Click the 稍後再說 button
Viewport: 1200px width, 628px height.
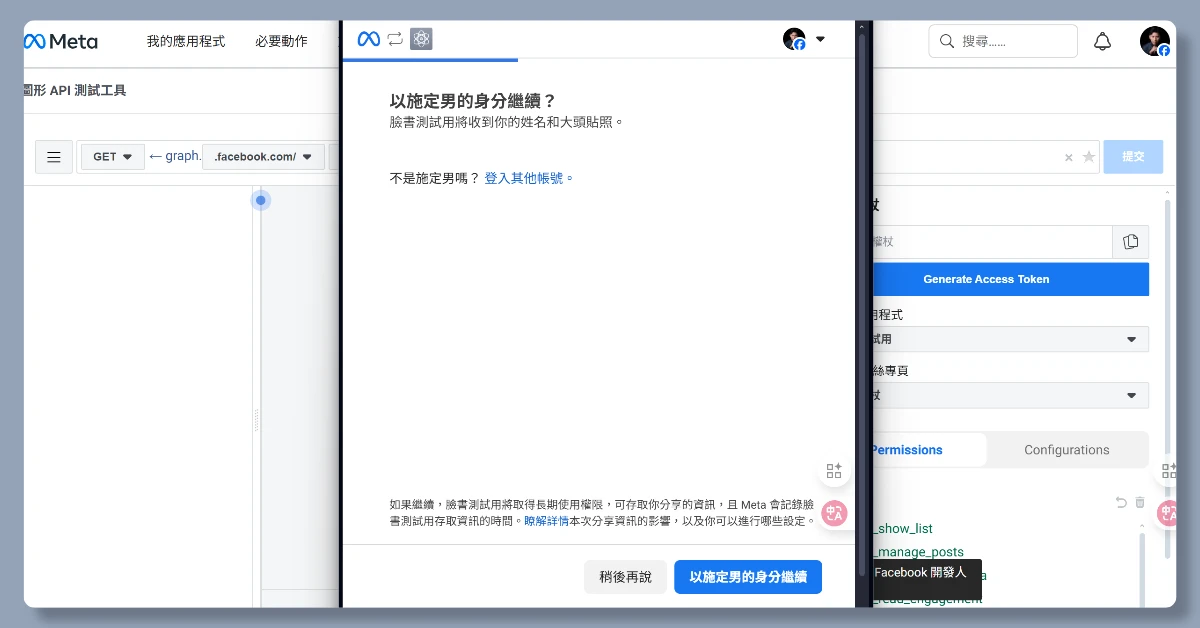pyautogui.click(x=625, y=577)
